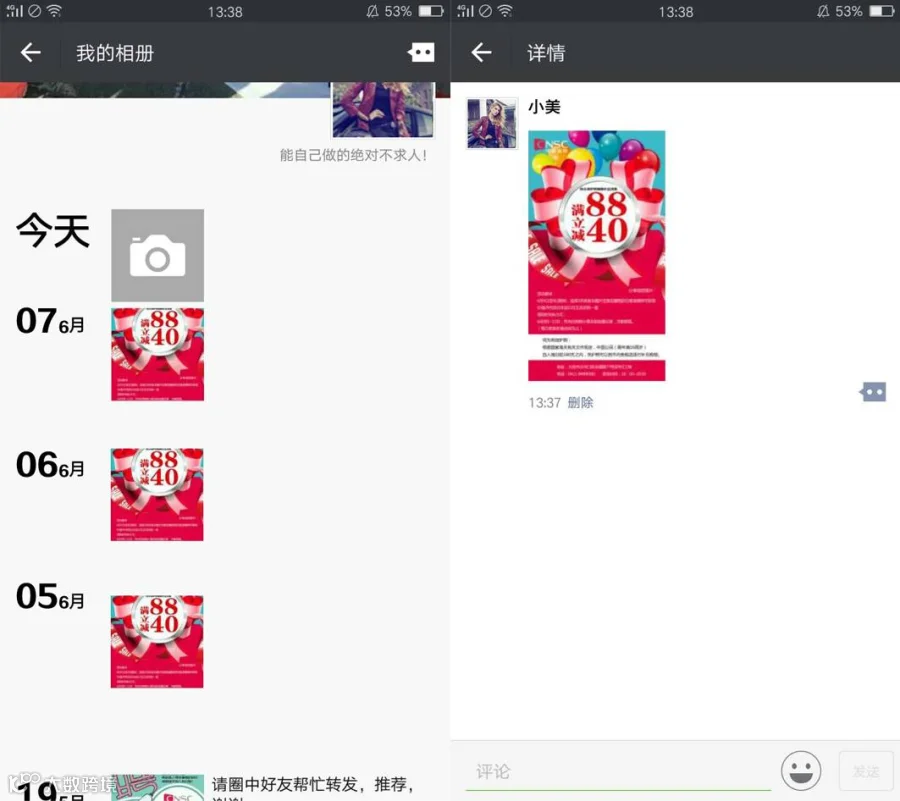Tap the comment bubble icon beside post
Viewport: 900px width, 801px height.
pos(872,392)
